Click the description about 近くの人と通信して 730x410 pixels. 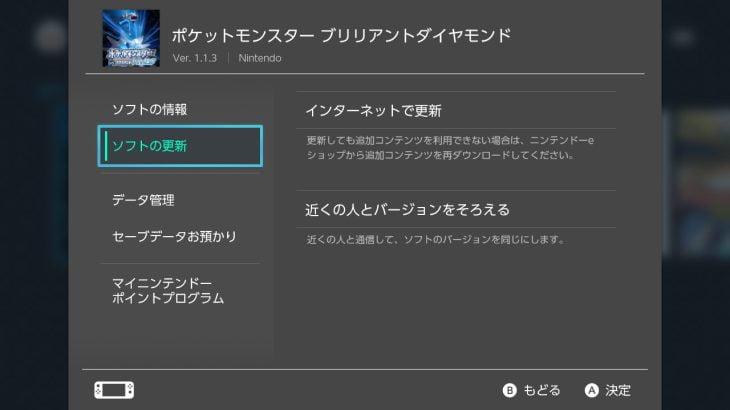click(436, 240)
